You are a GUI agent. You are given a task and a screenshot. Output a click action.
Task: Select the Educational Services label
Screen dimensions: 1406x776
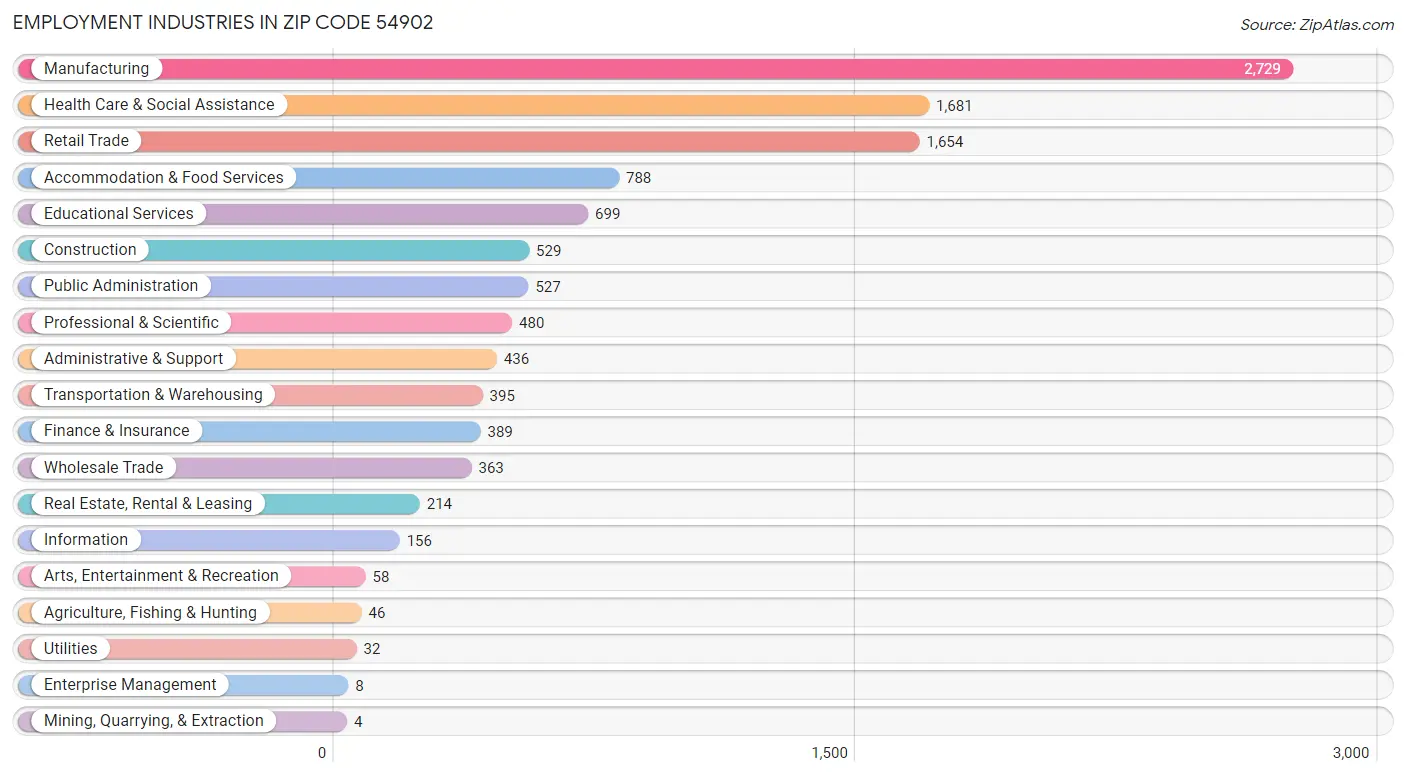click(x=119, y=213)
